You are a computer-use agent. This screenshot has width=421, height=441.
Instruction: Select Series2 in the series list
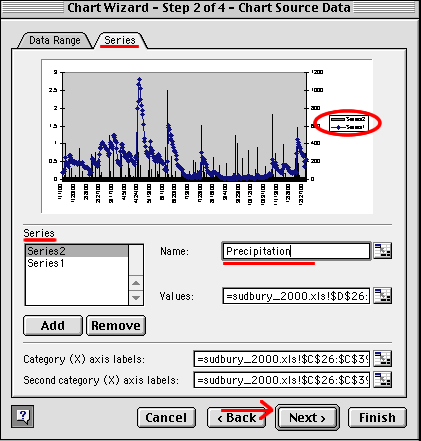pyautogui.click(x=76, y=251)
